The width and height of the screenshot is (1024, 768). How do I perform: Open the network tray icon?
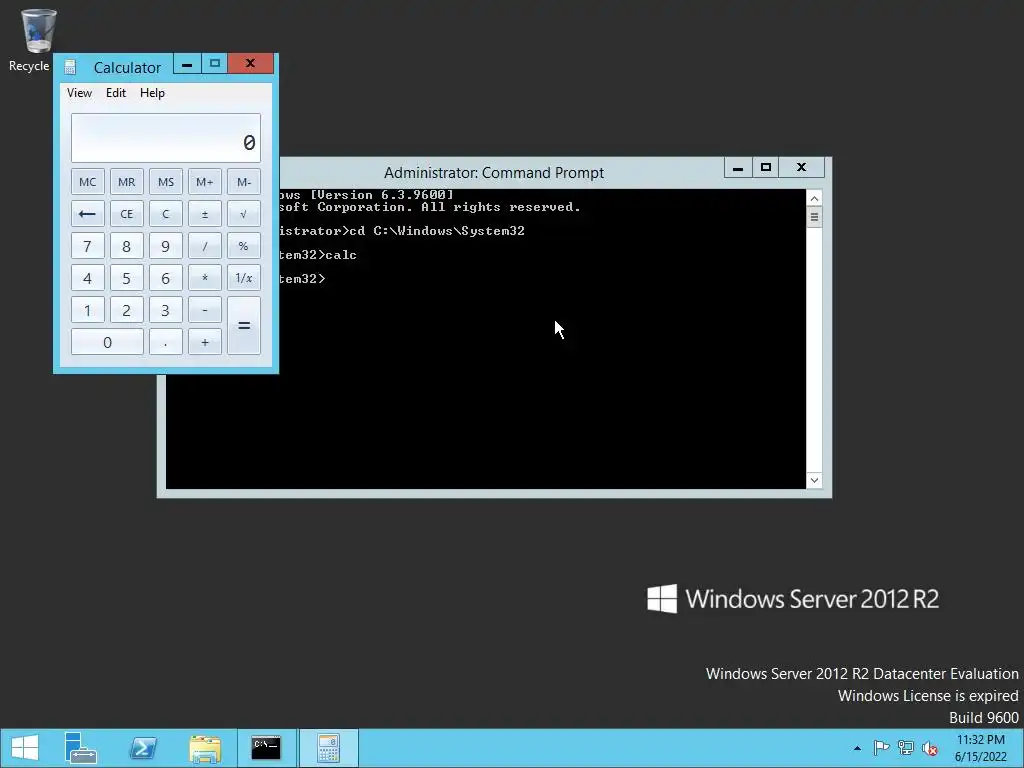pos(906,748)
